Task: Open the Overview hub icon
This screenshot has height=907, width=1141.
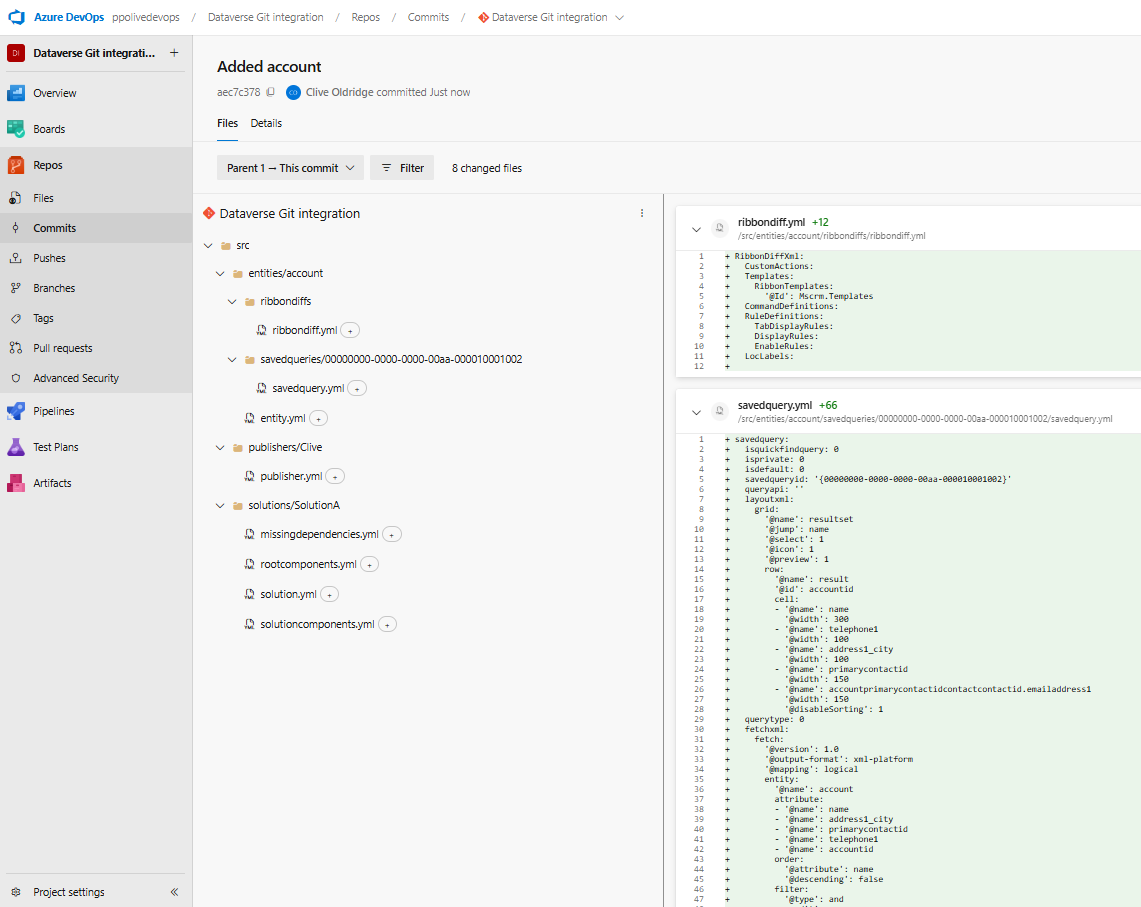Action: pos(16,93)
